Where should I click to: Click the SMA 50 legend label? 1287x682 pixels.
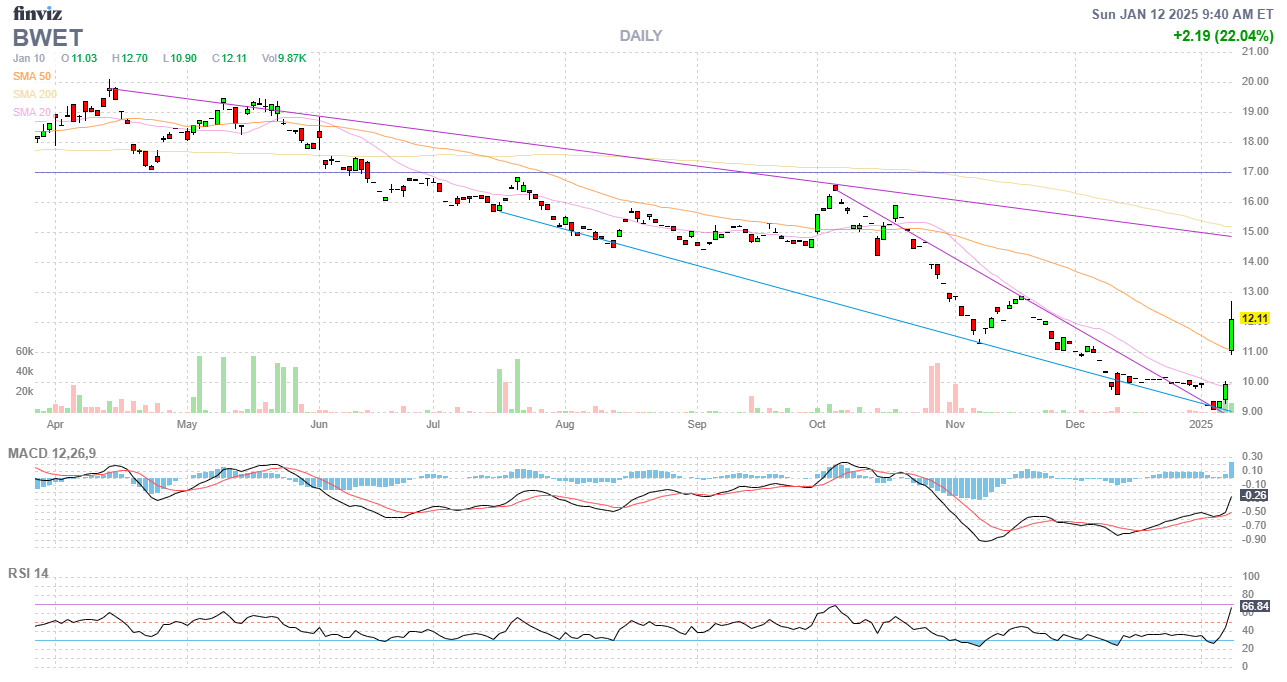point(32,76)
